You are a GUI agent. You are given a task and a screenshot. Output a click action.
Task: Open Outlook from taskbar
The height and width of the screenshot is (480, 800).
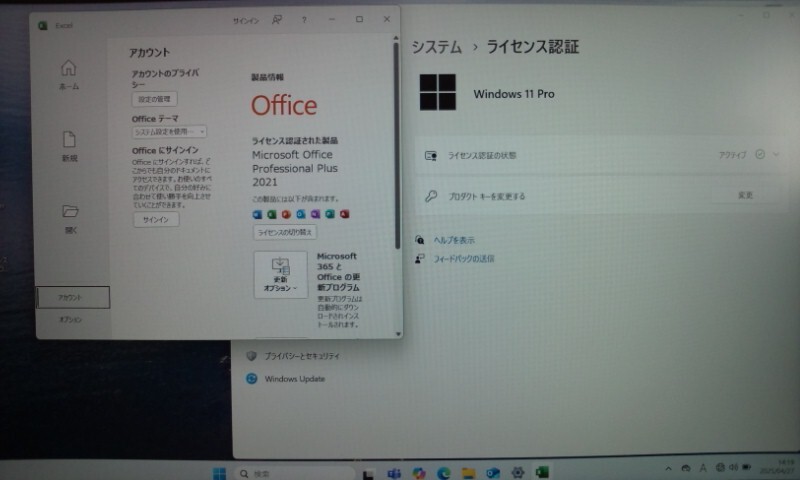pos(493,473)
